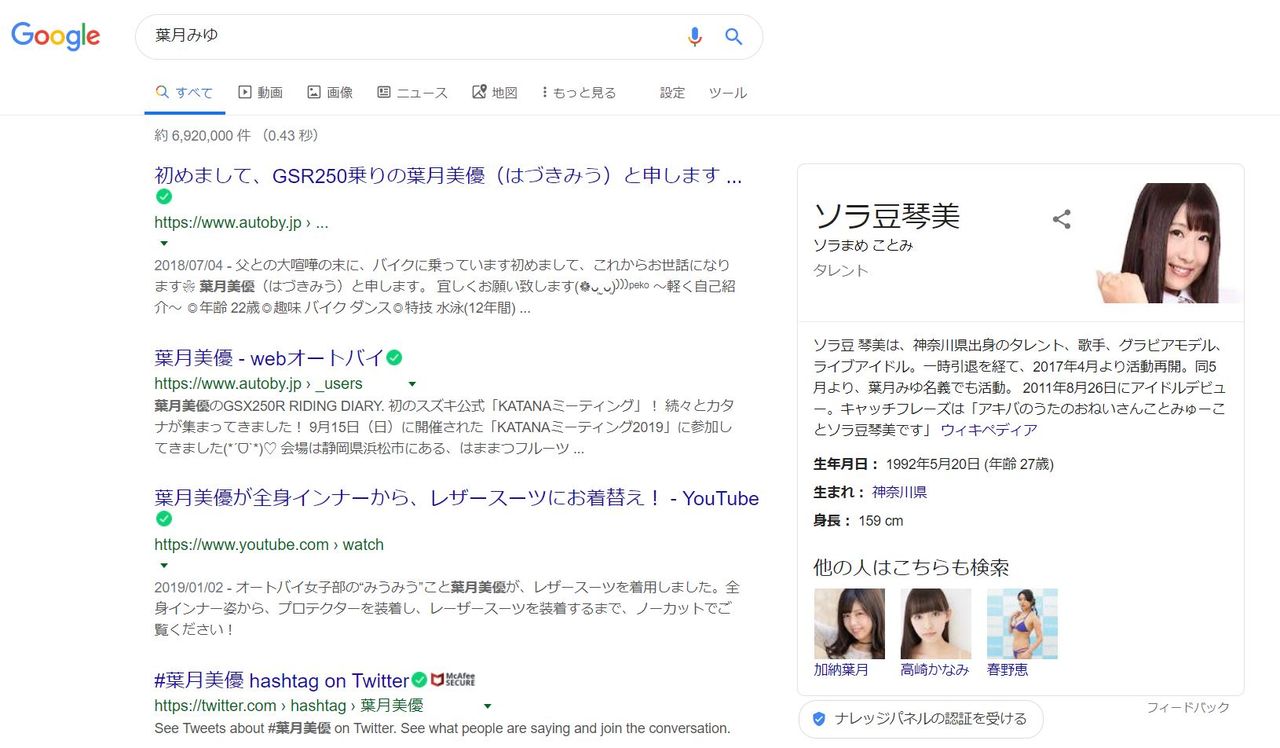Expand dropdown arrow under youtube.com watch URL
This screenshot has width=1280, height=748.
coord(164,565)
